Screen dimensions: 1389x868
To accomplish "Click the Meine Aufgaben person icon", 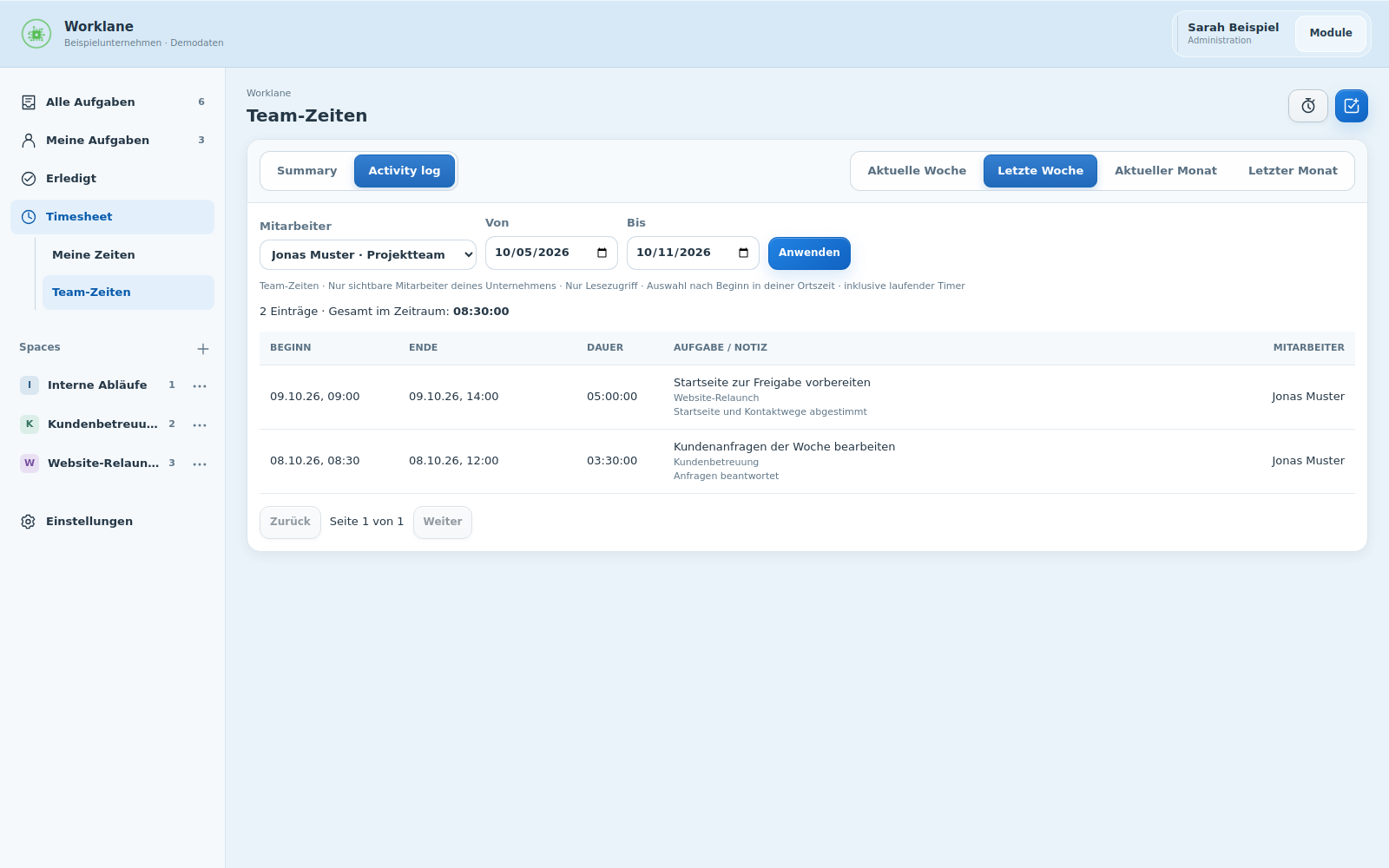I will pyautogui.click(x=29, y=141).
